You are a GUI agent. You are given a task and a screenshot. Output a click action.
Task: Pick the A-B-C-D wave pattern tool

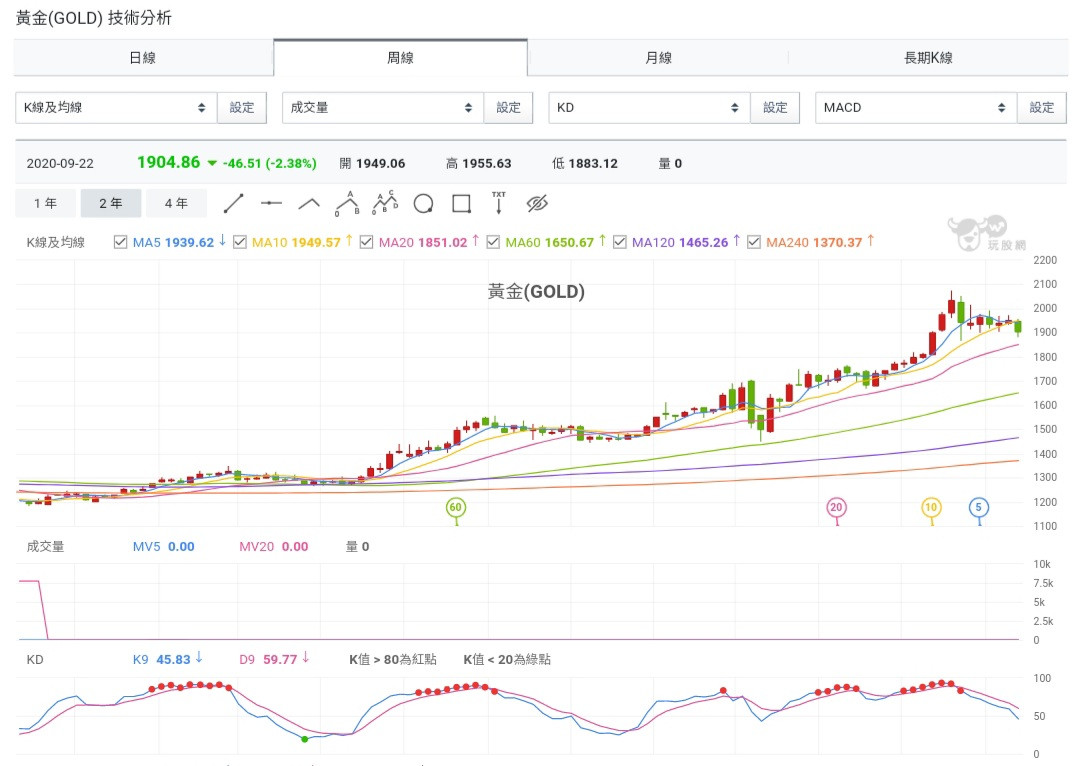coord(385,203)
